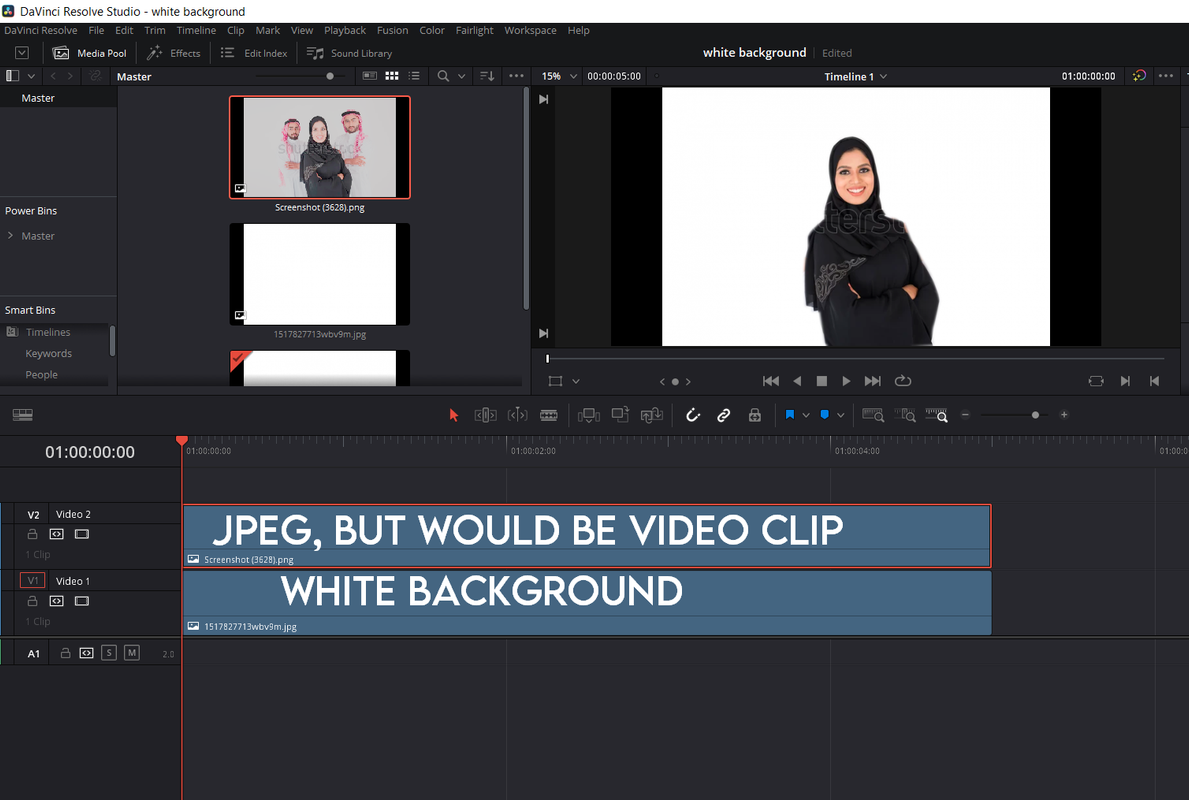Lock the Video 2 track
This screenshot has width=1189, height=800.
(33, 534)
